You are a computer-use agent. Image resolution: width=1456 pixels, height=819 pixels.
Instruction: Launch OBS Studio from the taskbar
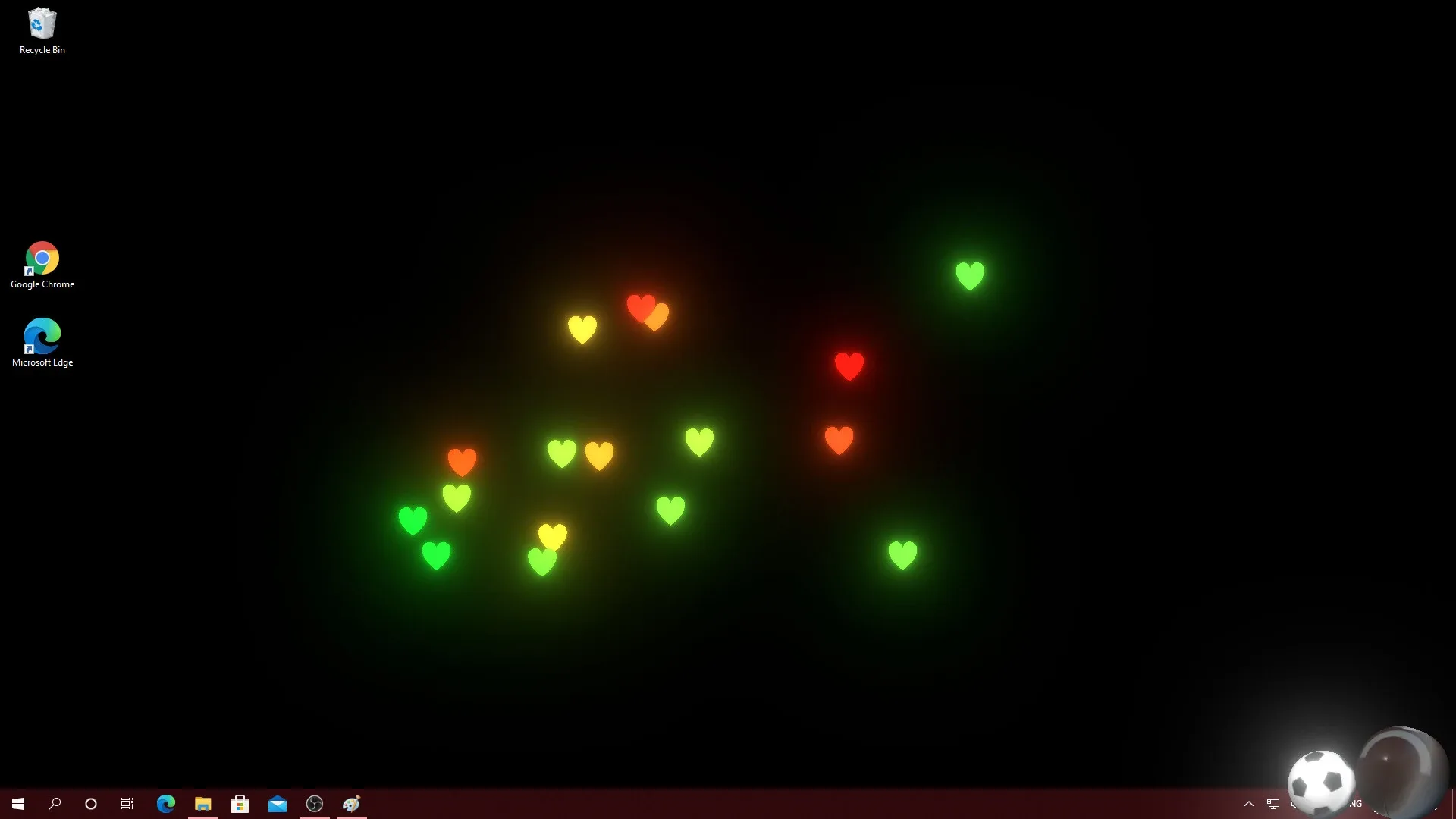[x=314, y=804]
